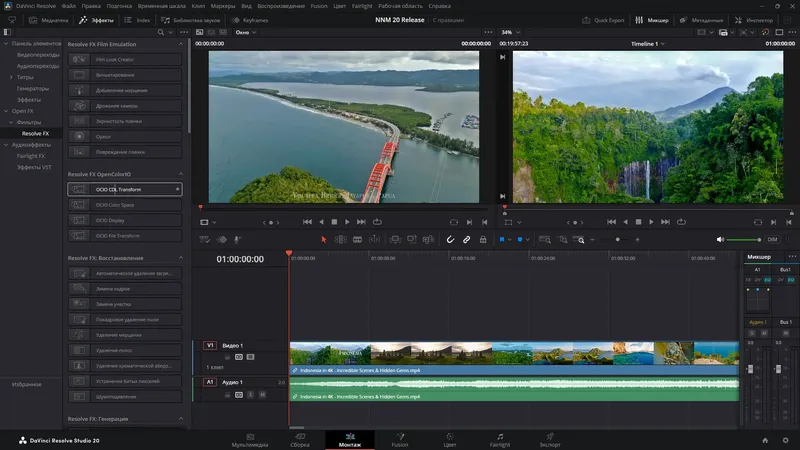Click the speaker mute icon by volume slider
The image size is (800, 450).
pyautogui.click(x=720, y=239)
